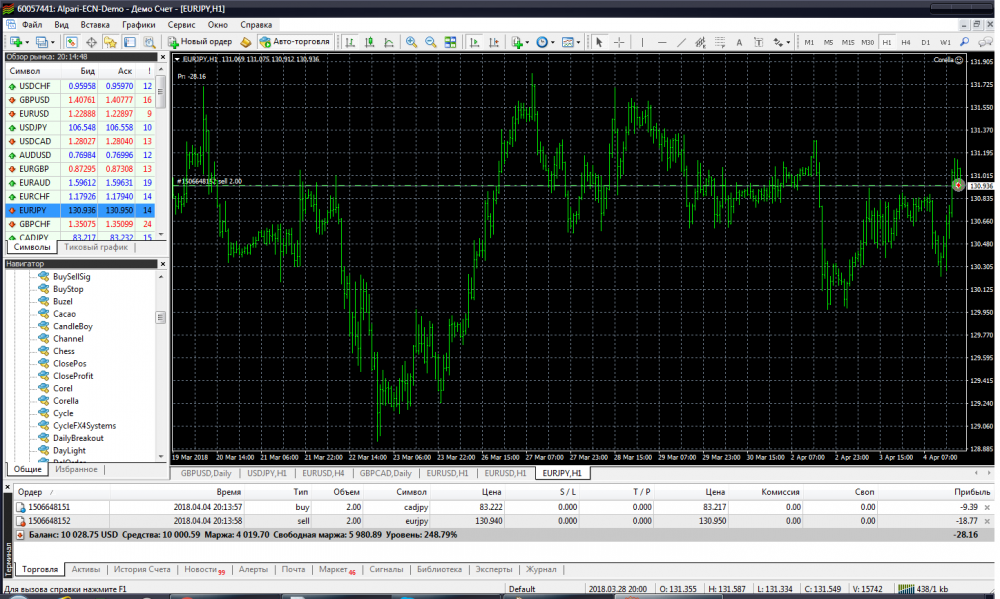Close the cadjpy buy order row

[987, 507]
